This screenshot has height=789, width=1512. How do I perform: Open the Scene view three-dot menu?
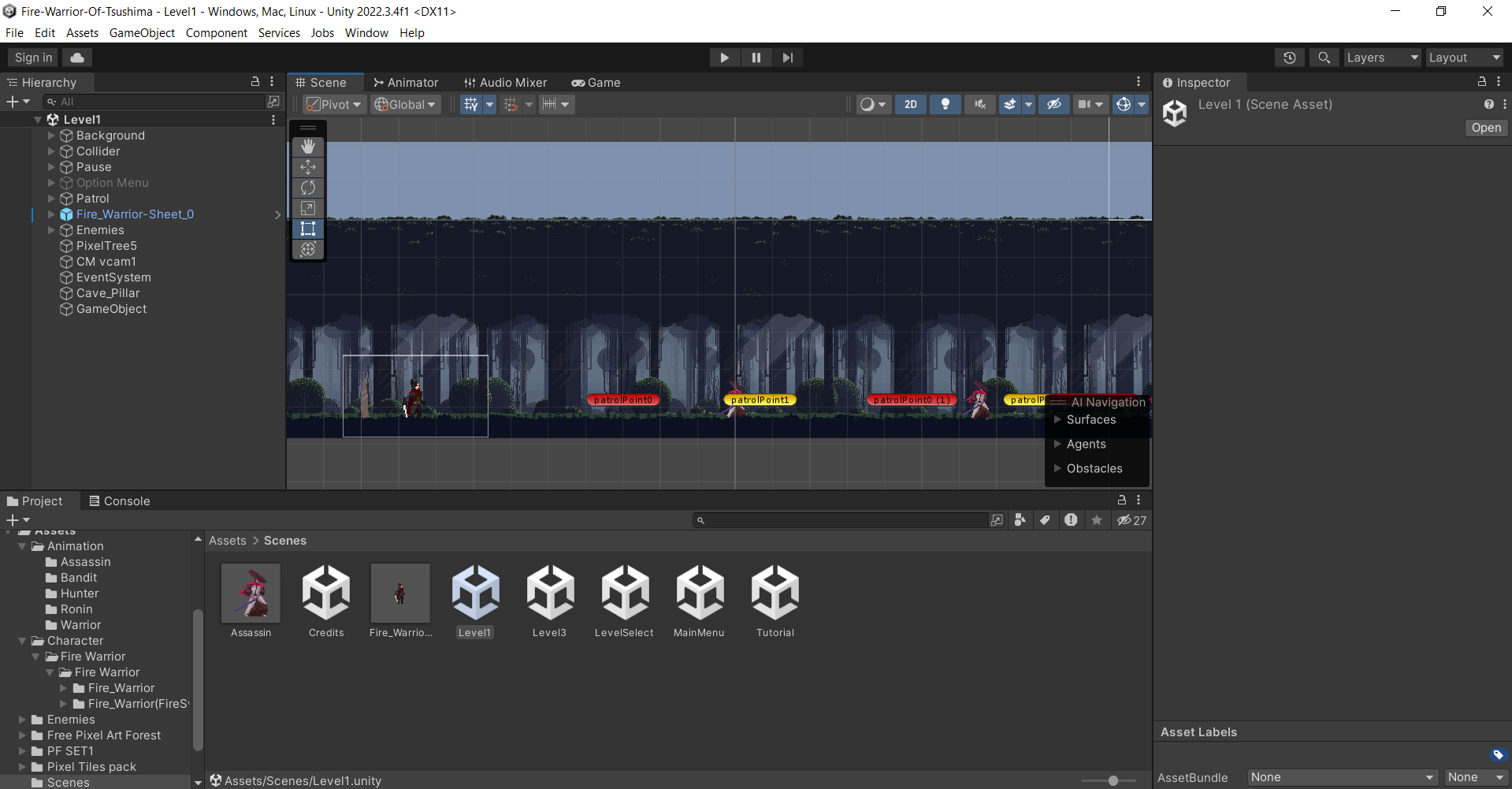[x=1139, y=82]
